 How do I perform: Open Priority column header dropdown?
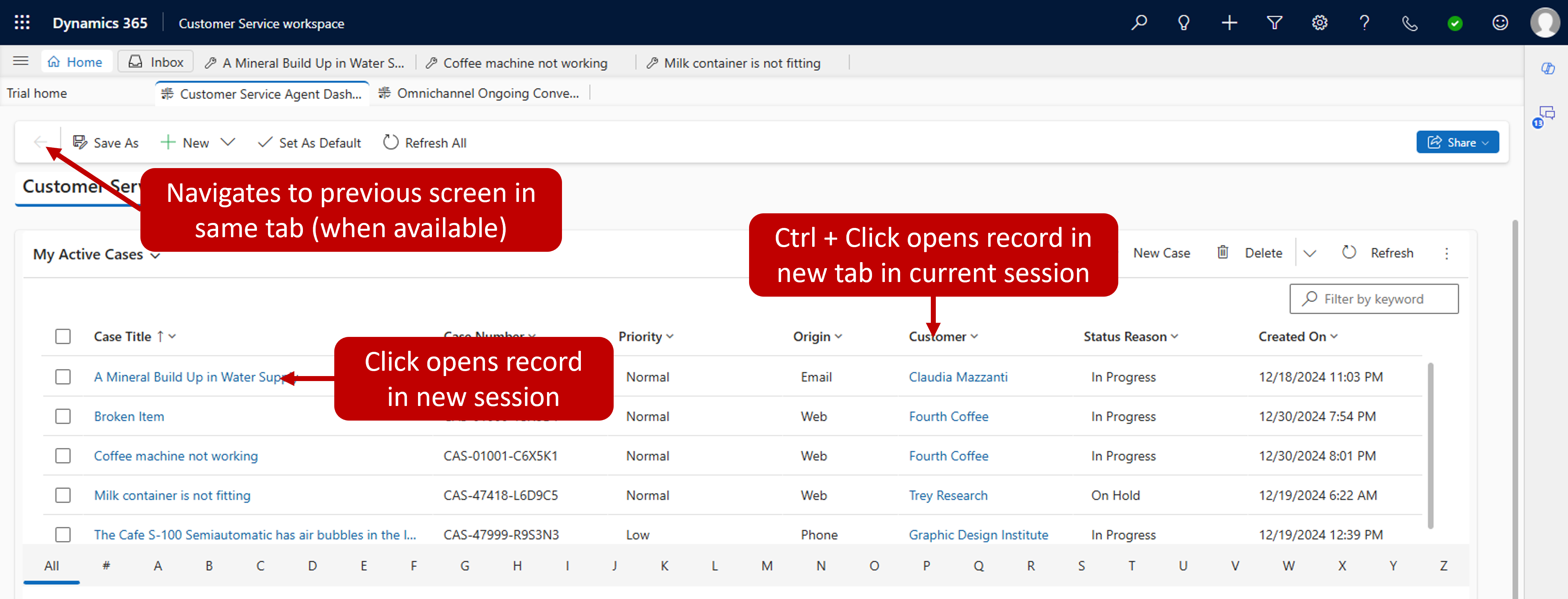646,336
